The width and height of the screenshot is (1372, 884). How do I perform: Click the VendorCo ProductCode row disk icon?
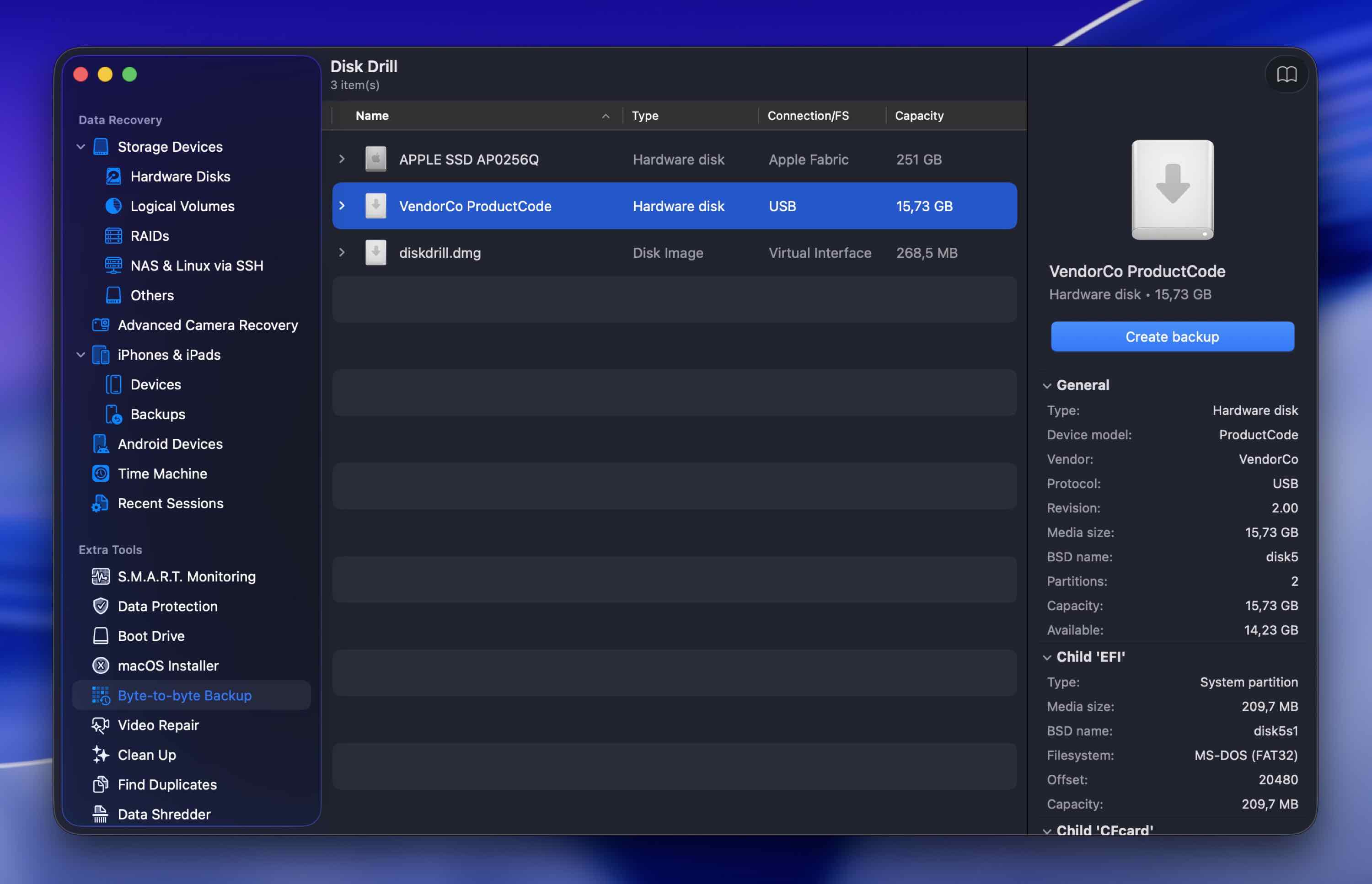pyautogui.click(x=375, y=206)
